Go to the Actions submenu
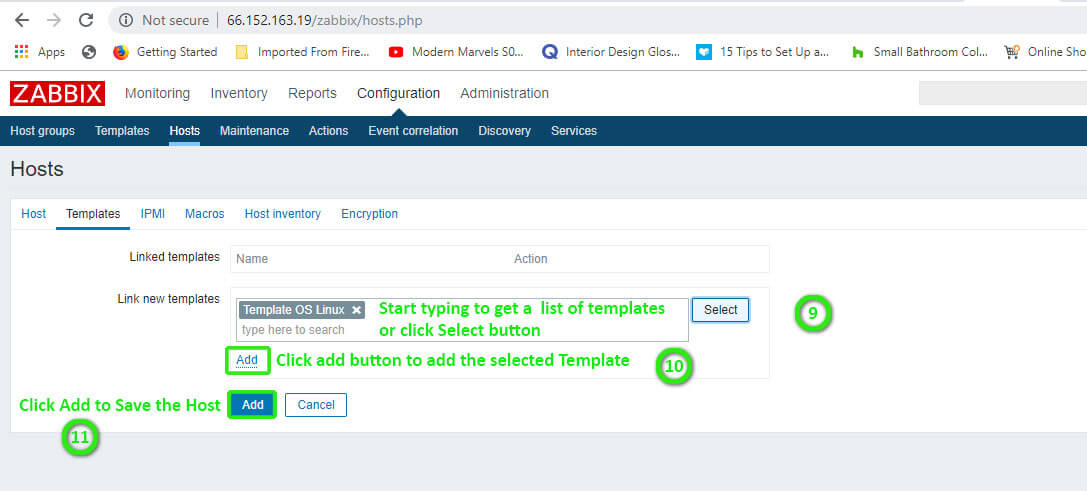 click(329, 131)
